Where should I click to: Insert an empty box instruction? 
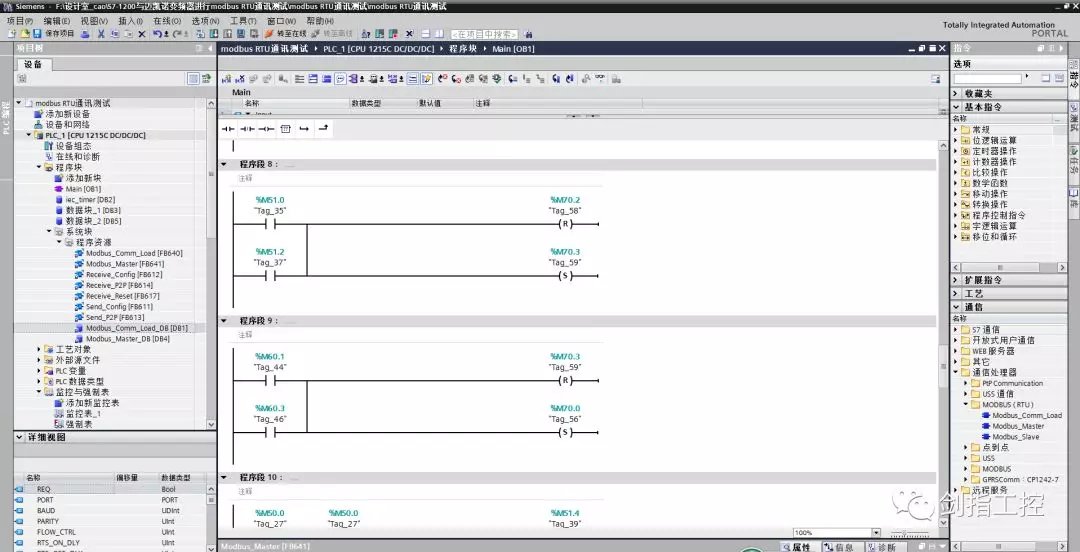click(285, 129)
